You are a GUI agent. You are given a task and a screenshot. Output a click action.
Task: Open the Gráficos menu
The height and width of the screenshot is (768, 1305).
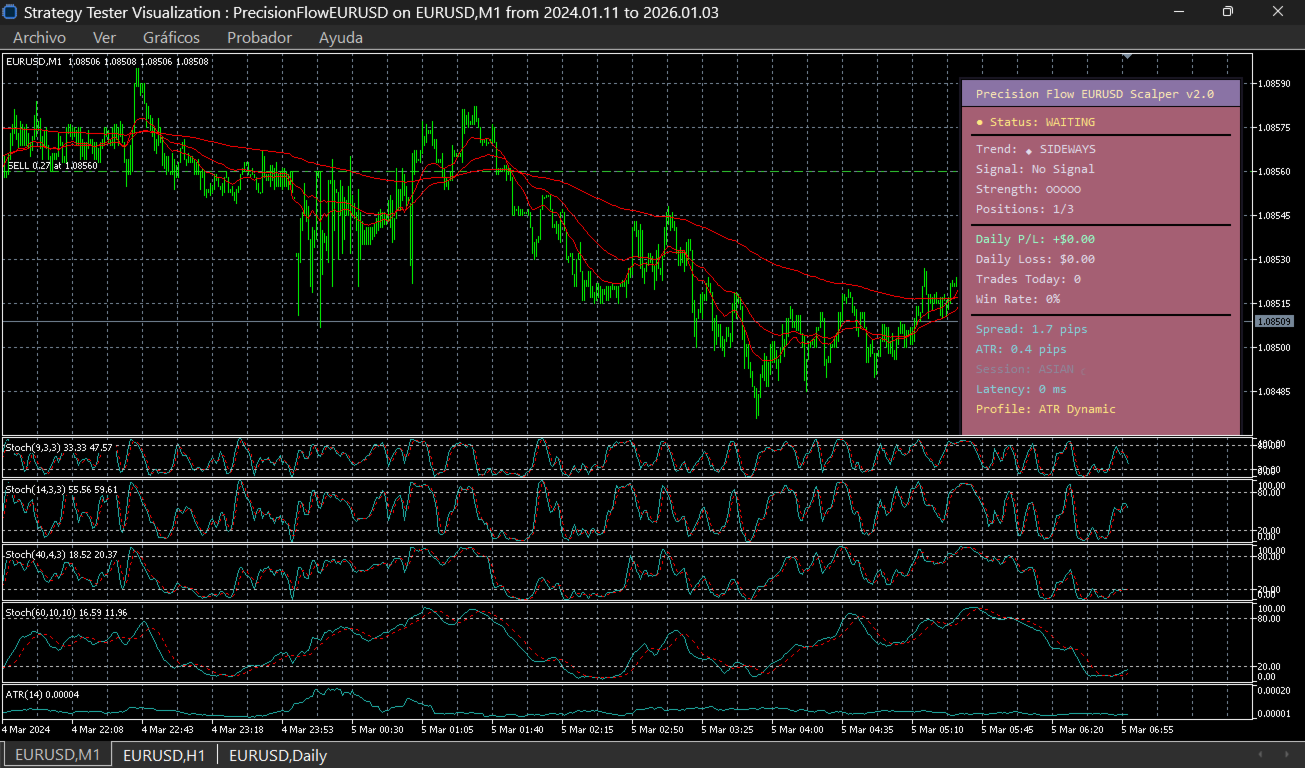point(171,38)
